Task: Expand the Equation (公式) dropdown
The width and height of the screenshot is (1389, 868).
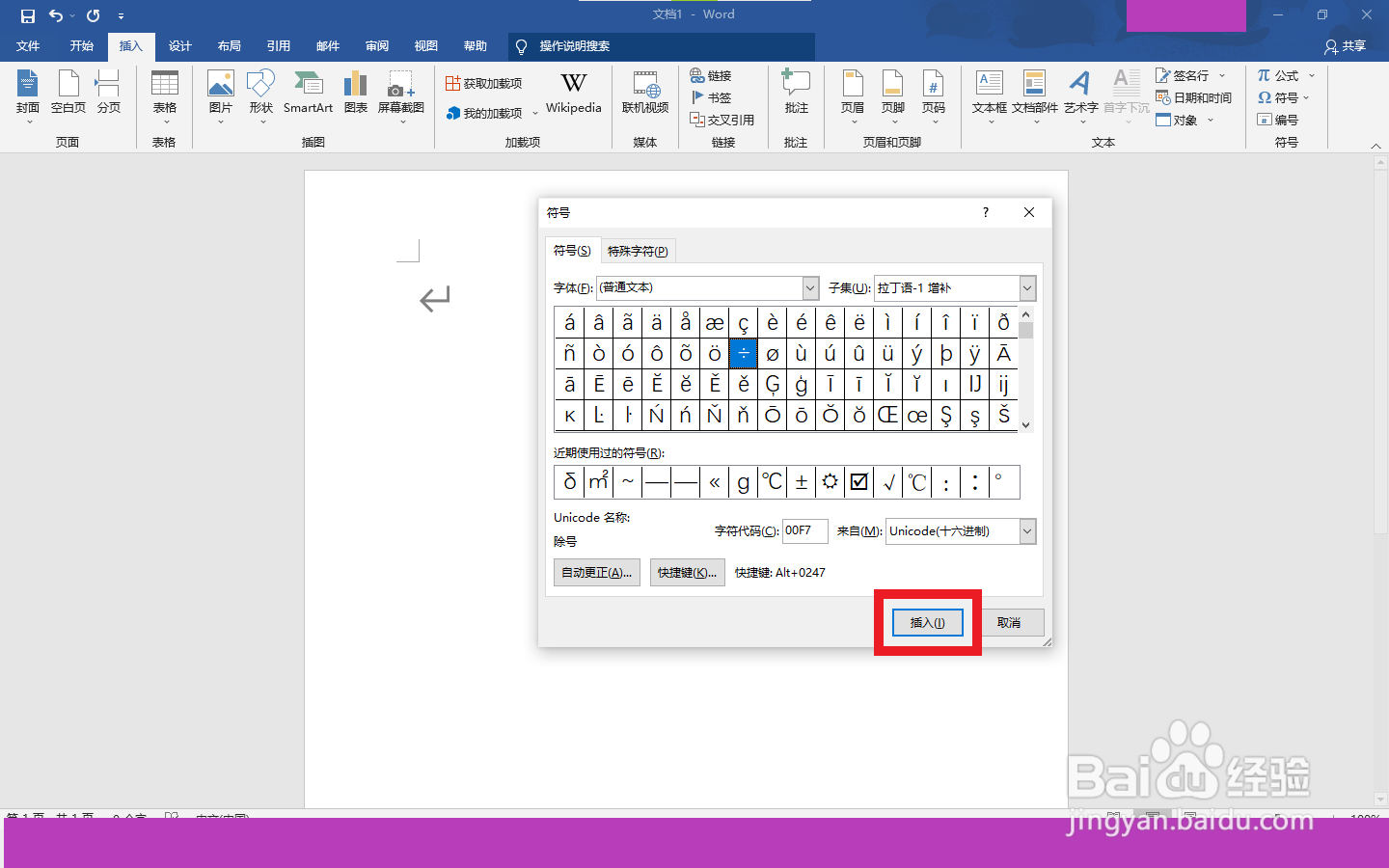Action: tap(1312, 75)
